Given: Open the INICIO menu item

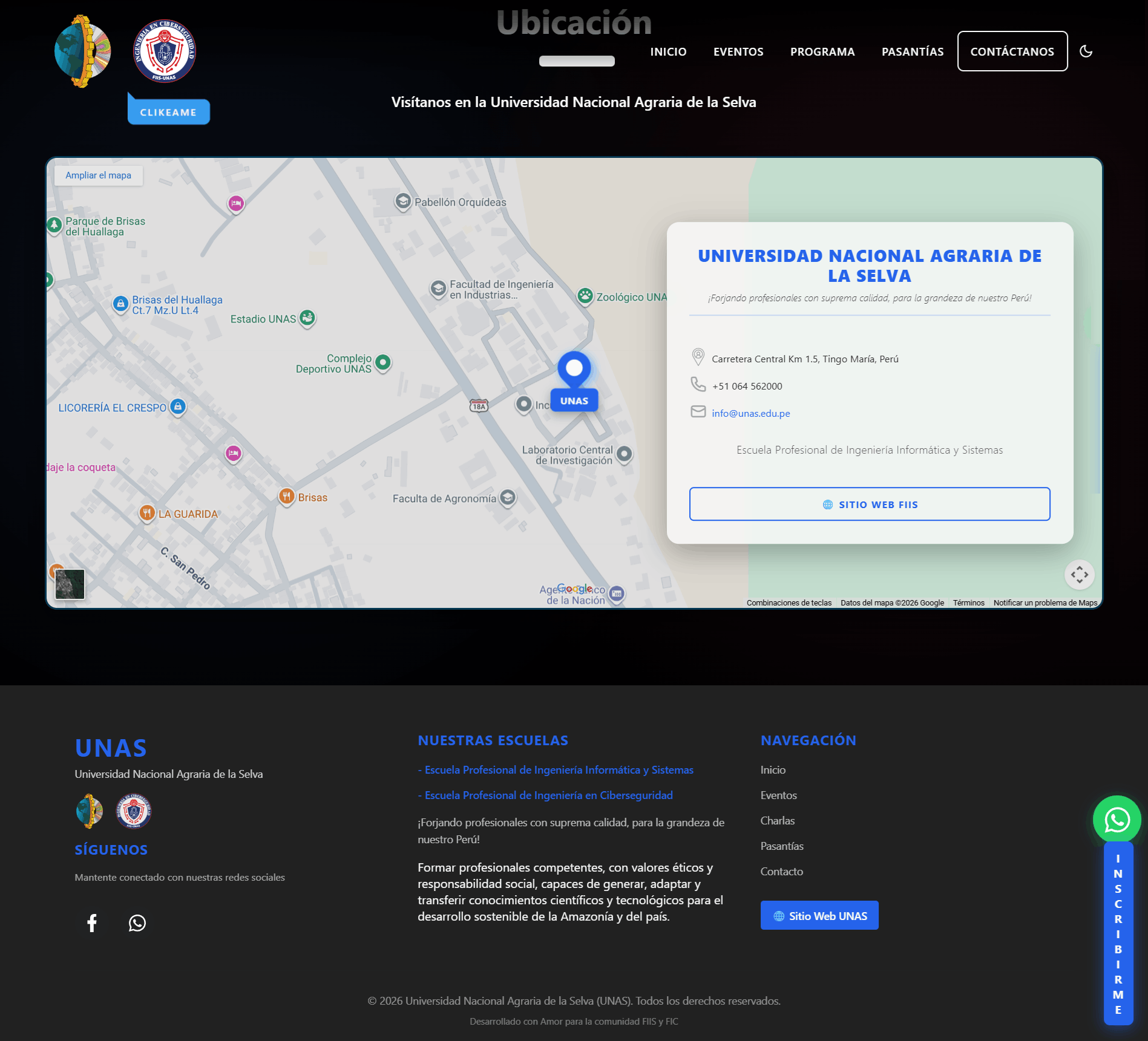Looking at the screenshot, I should (x=668, y=52).
